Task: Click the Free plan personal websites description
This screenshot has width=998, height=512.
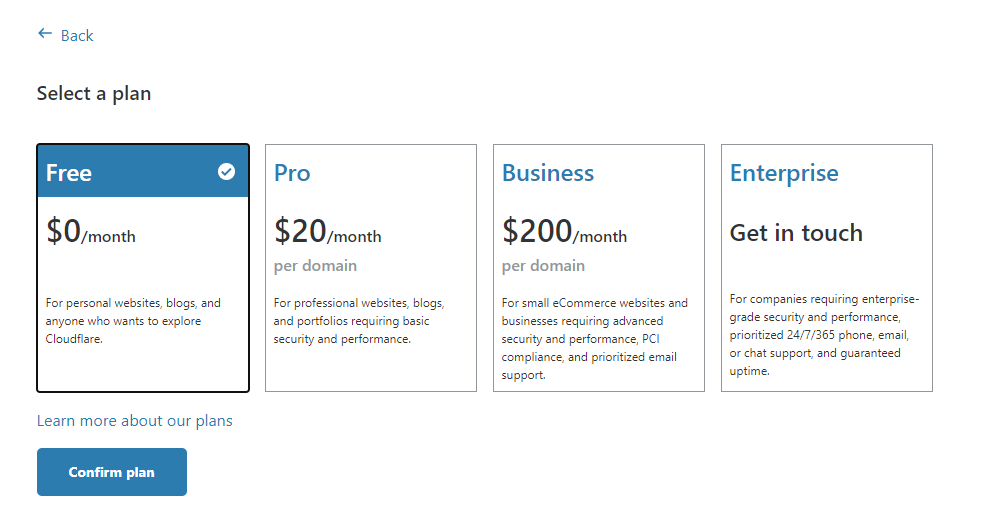Action: pyautogui.click(x=134, y=321)
